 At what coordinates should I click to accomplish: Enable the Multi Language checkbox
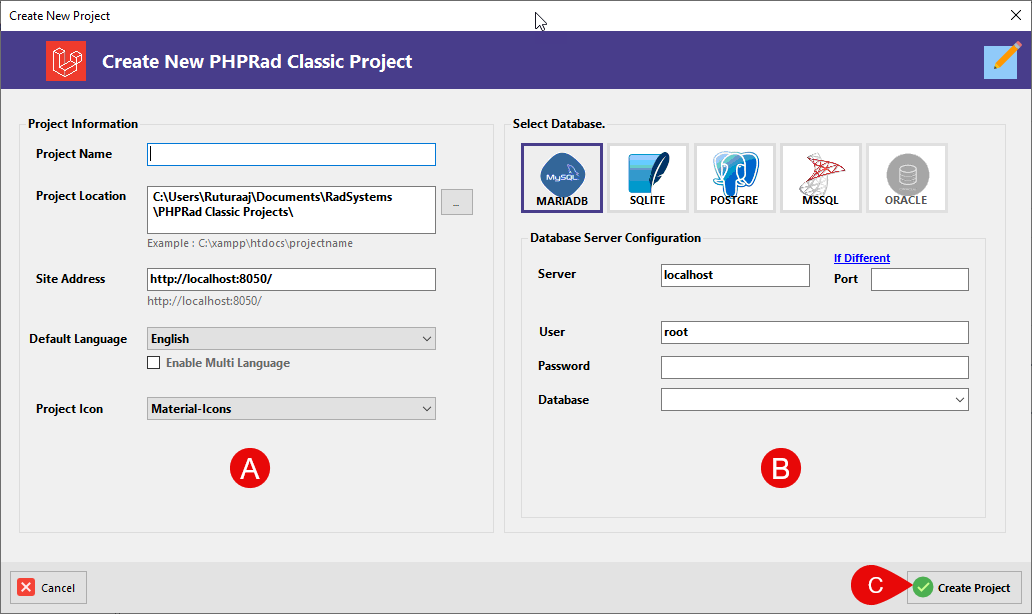pyautogui.click(x=153, y=363)
